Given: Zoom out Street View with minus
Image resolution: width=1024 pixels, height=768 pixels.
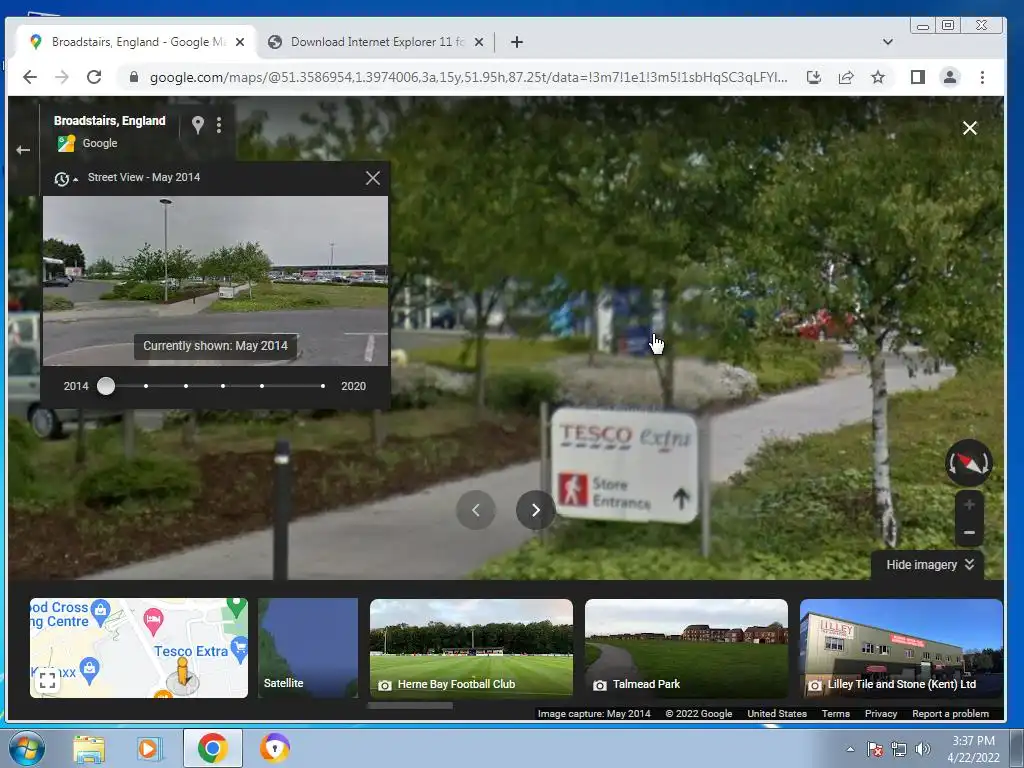Looking at the screenshot, I should coord(969,533).
